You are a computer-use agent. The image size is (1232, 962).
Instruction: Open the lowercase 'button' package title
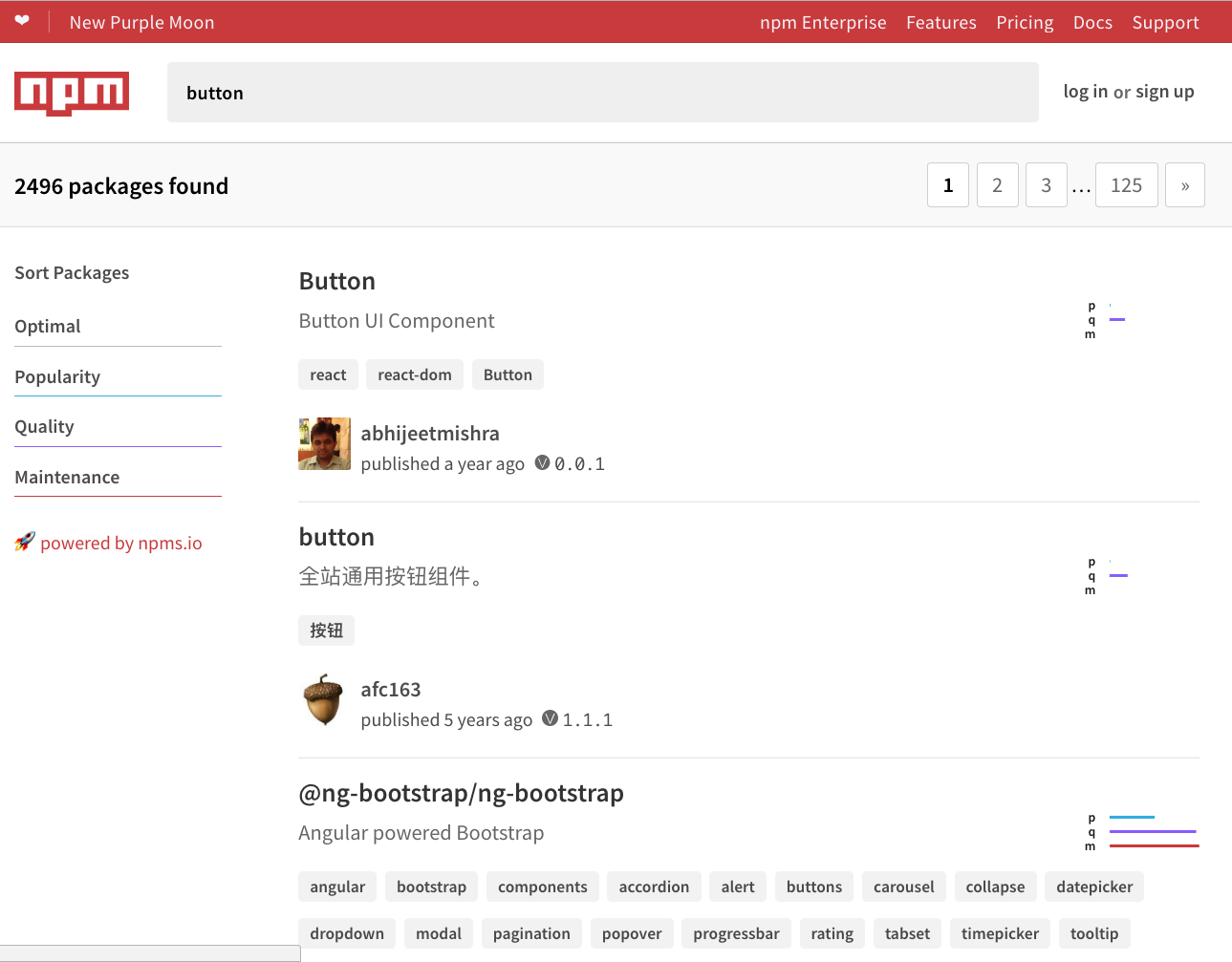[336, 537]
